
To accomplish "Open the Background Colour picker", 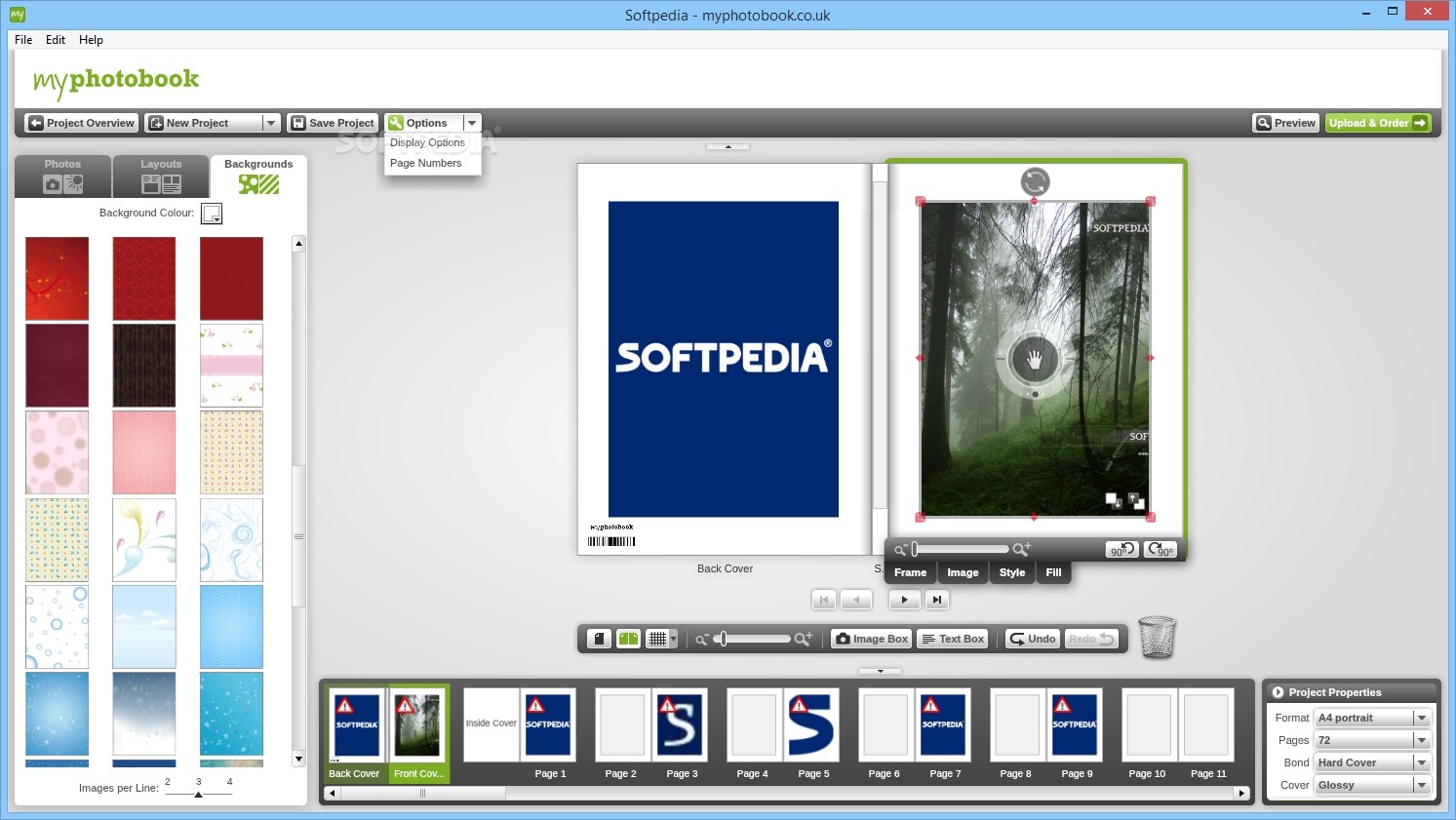I will pyautogui.click(x=212, y=214).
